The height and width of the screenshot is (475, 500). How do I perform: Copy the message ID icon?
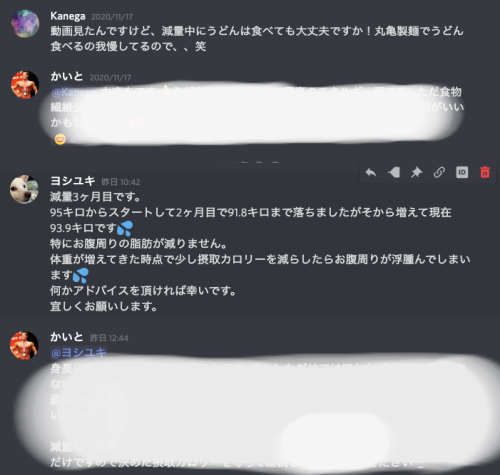point(462,172)
